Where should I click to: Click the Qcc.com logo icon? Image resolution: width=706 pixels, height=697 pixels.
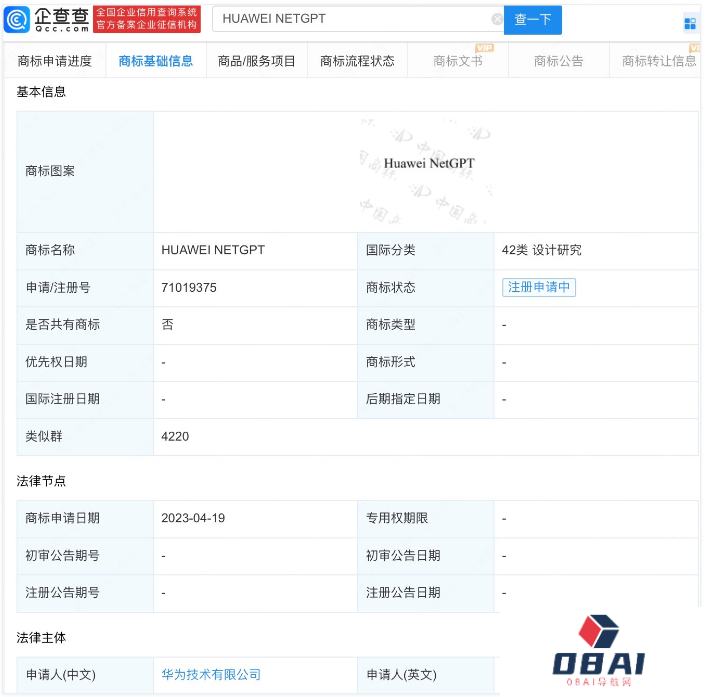point(17,19)
